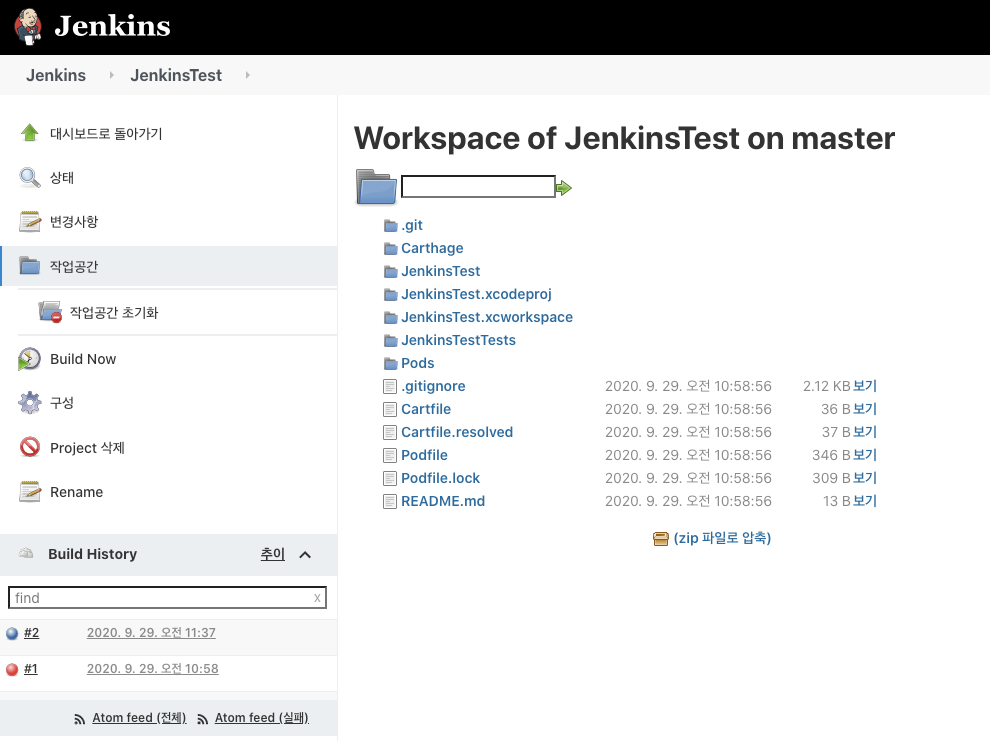Click the 추이 trend link
This screenshot has width=990, height=741.
click(273, 554)
